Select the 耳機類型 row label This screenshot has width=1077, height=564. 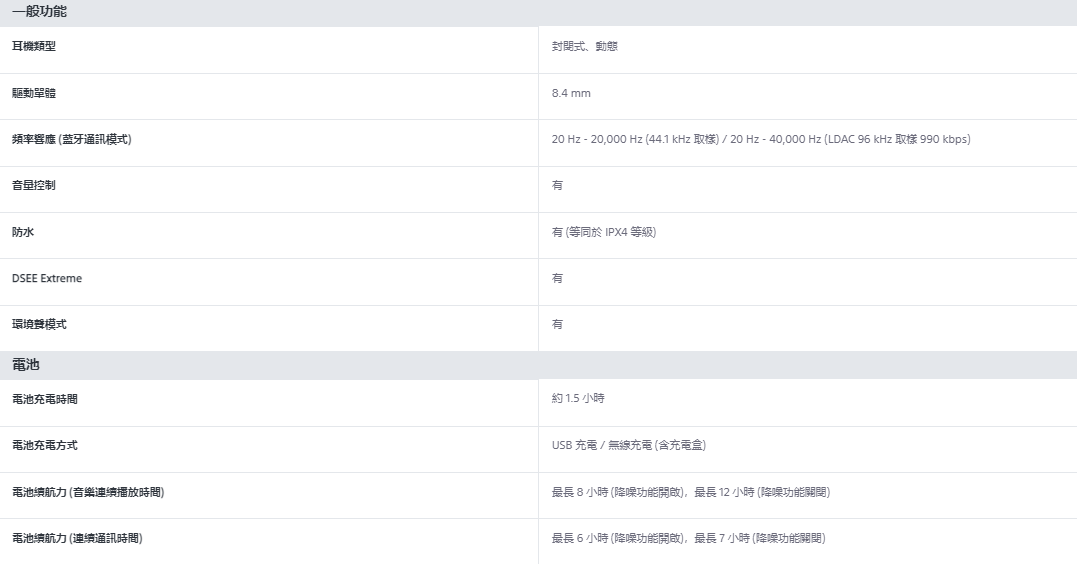pyautogui.click(x=34, y=47)
